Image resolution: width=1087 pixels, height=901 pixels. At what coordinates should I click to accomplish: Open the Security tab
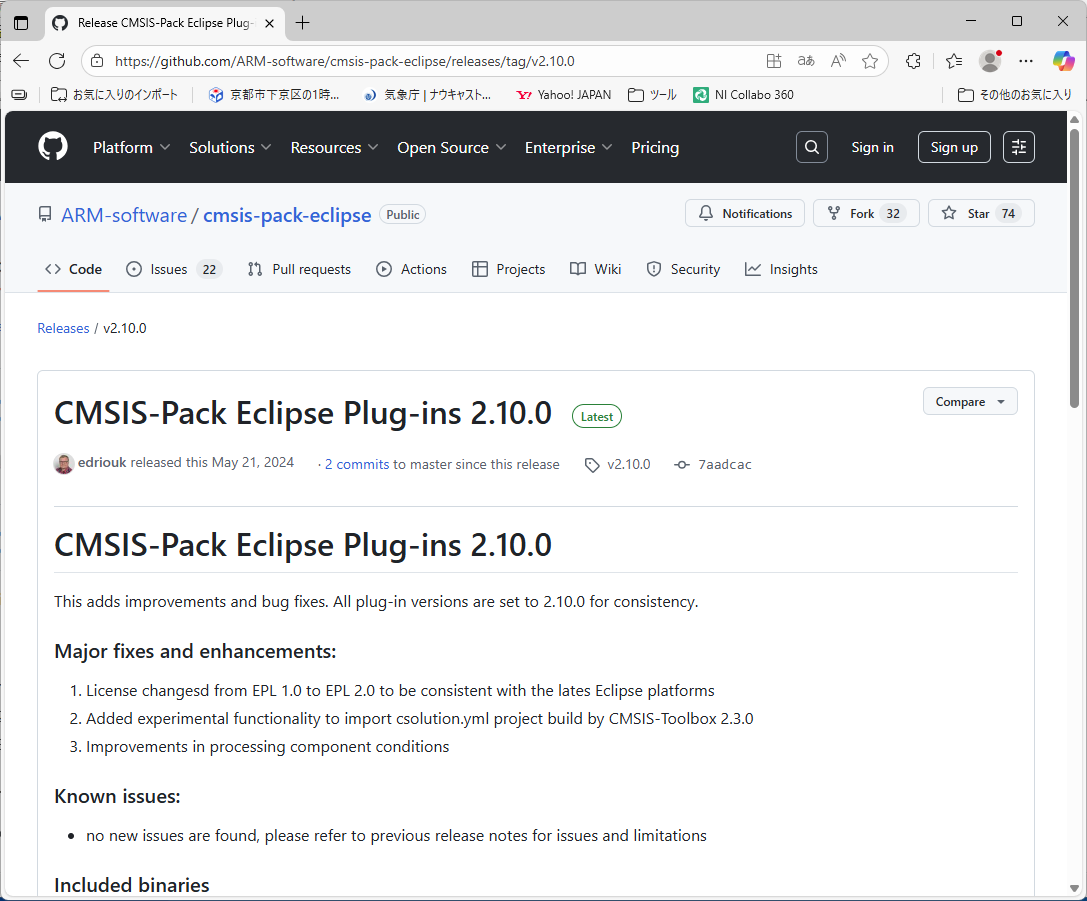point(684,269)
